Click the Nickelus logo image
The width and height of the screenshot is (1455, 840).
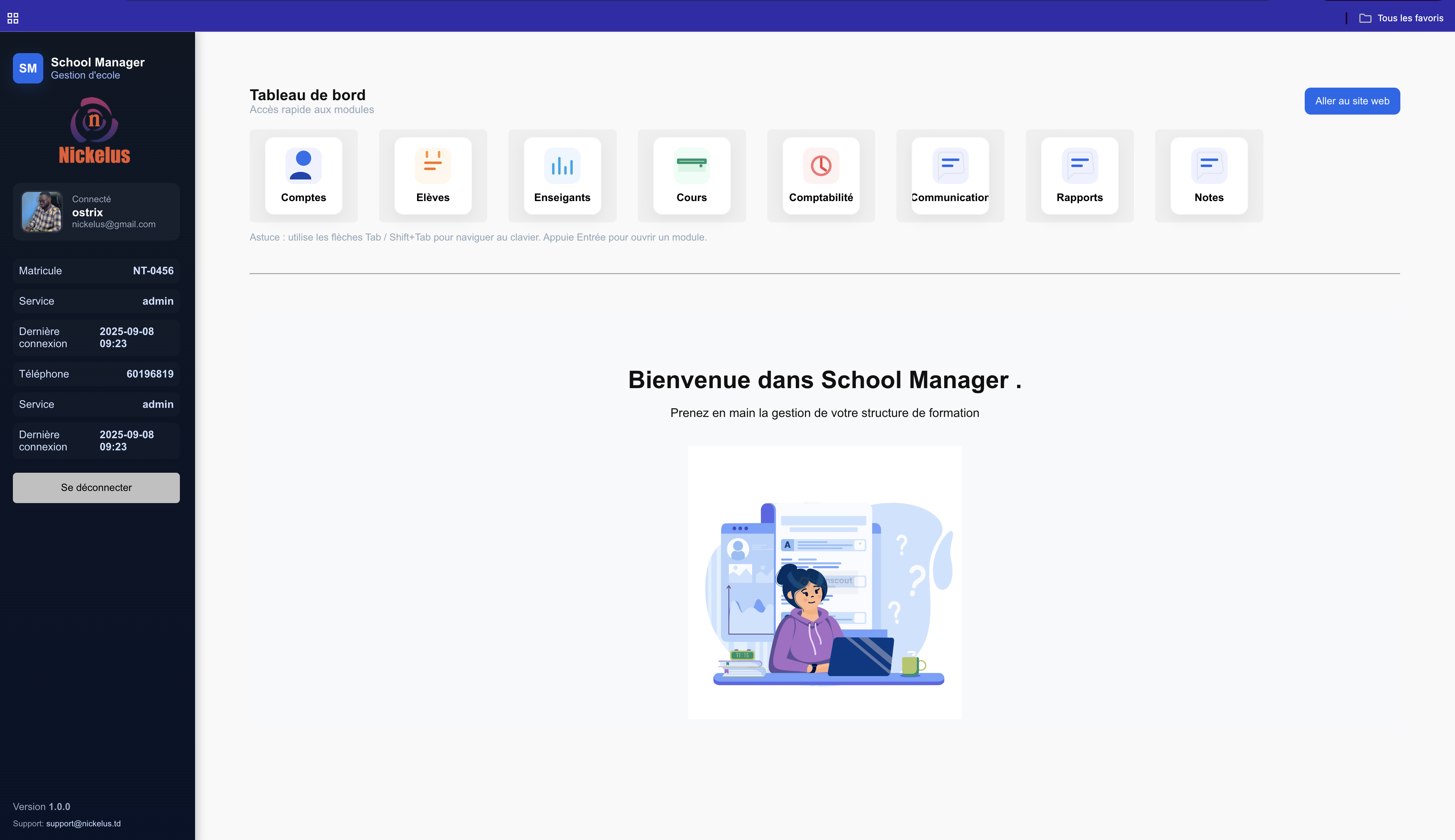(94, 131)
